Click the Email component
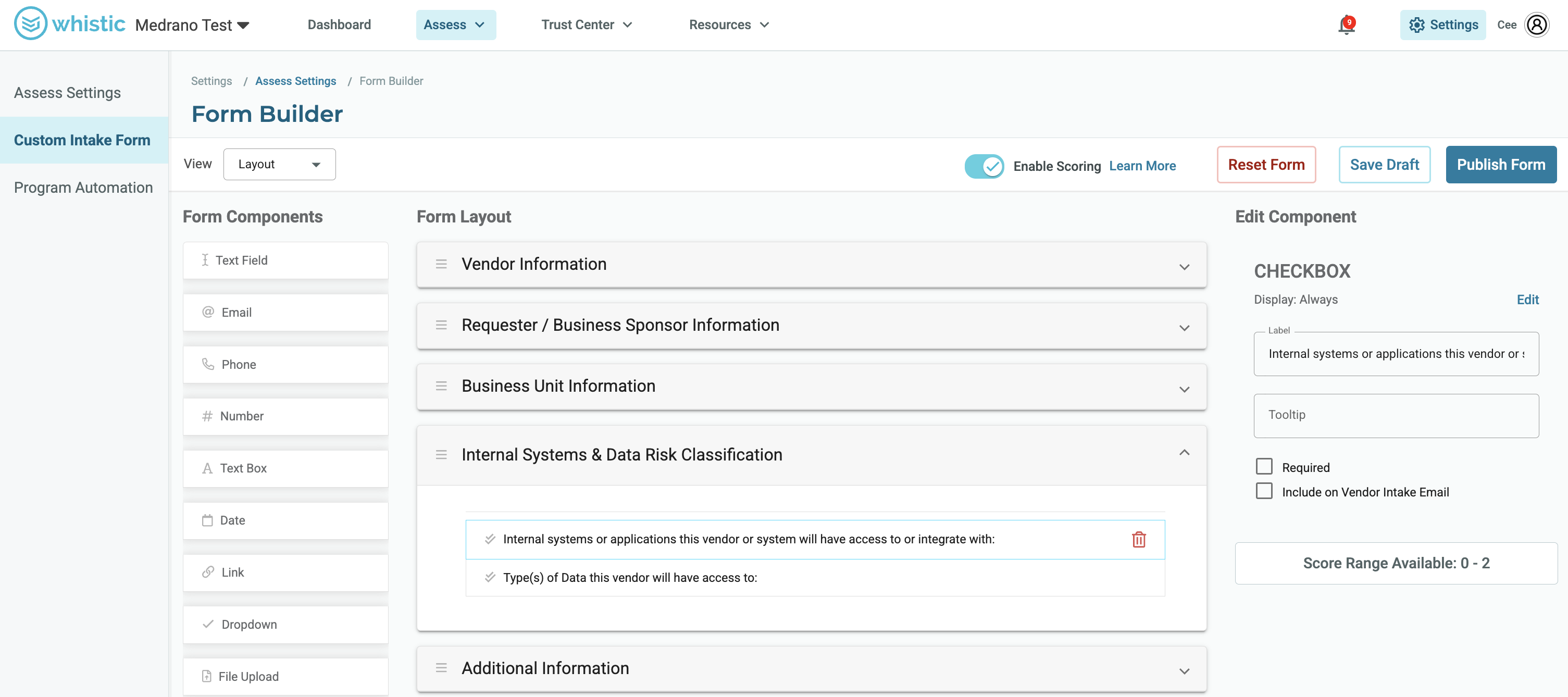Viewport: 1568px width, 697px height. click(285, 312)
